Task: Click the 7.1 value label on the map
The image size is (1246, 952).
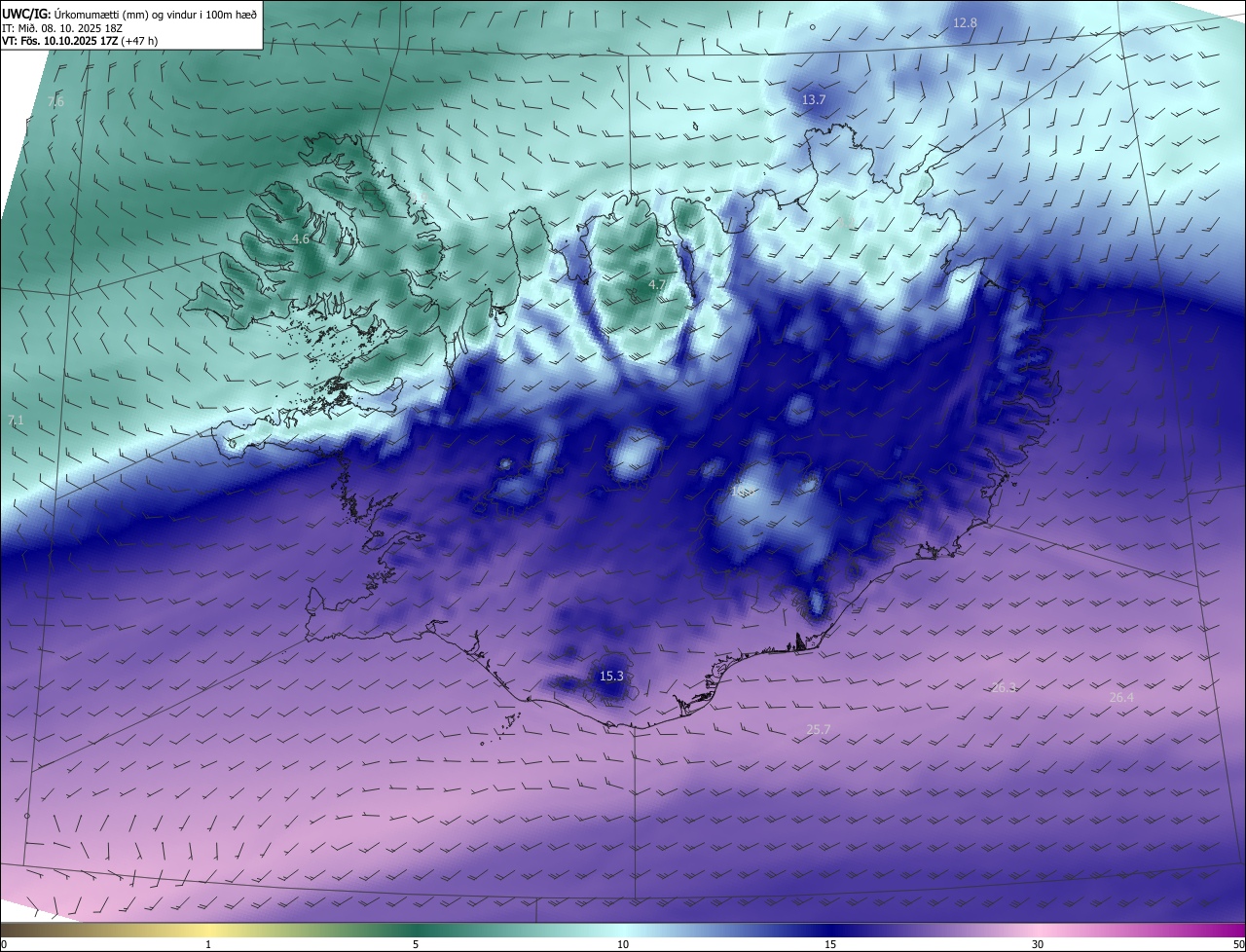Action: point(16,421)
